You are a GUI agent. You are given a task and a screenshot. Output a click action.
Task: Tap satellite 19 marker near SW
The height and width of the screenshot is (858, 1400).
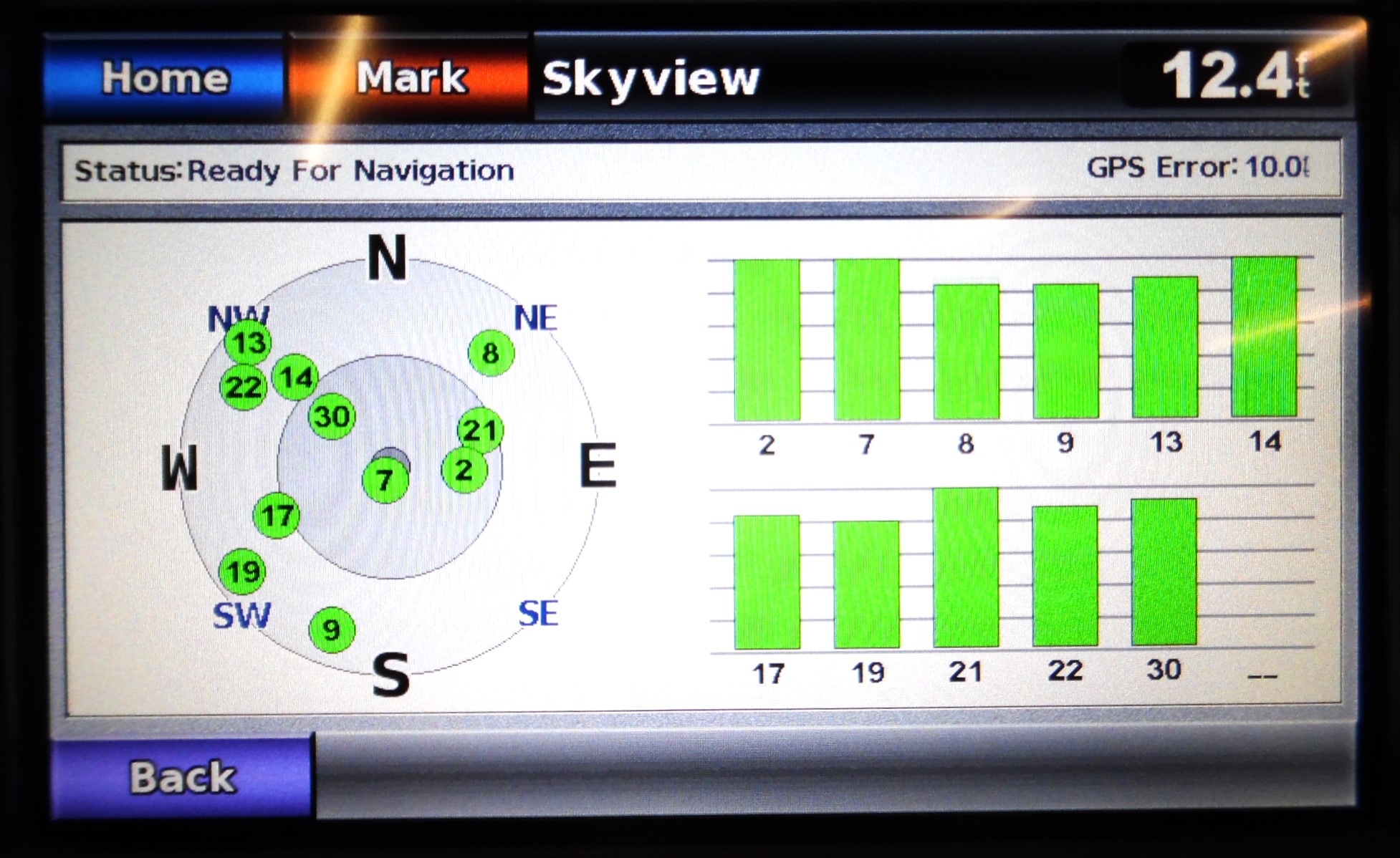242,572
